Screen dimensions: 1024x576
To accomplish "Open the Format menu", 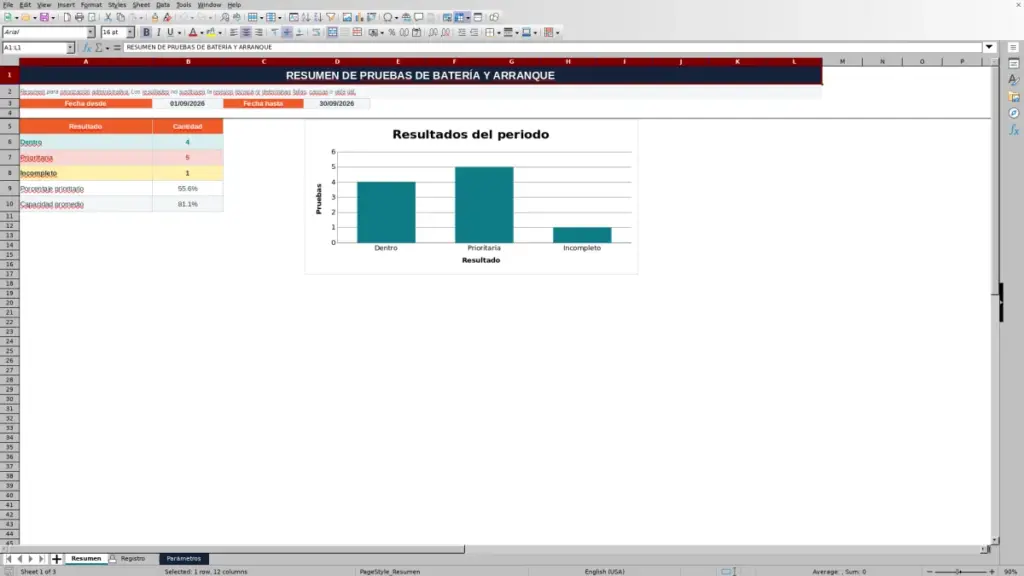I will point(91,5).
